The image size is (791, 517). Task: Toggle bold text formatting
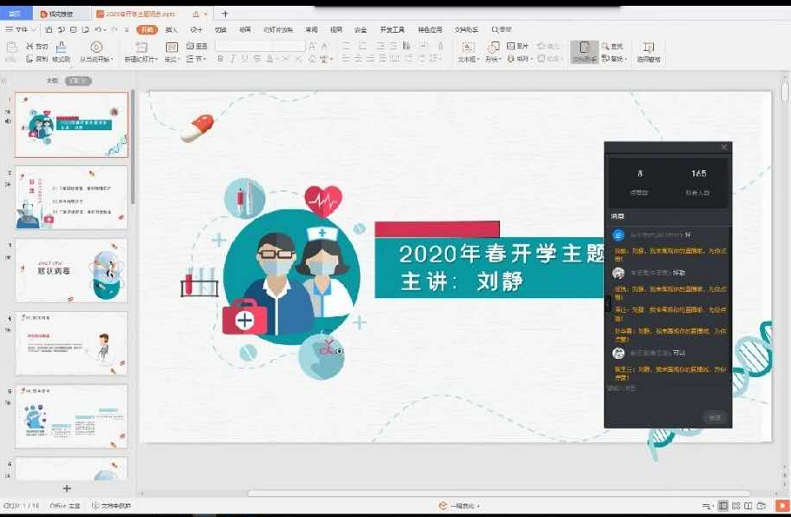(x=220, y=59)
